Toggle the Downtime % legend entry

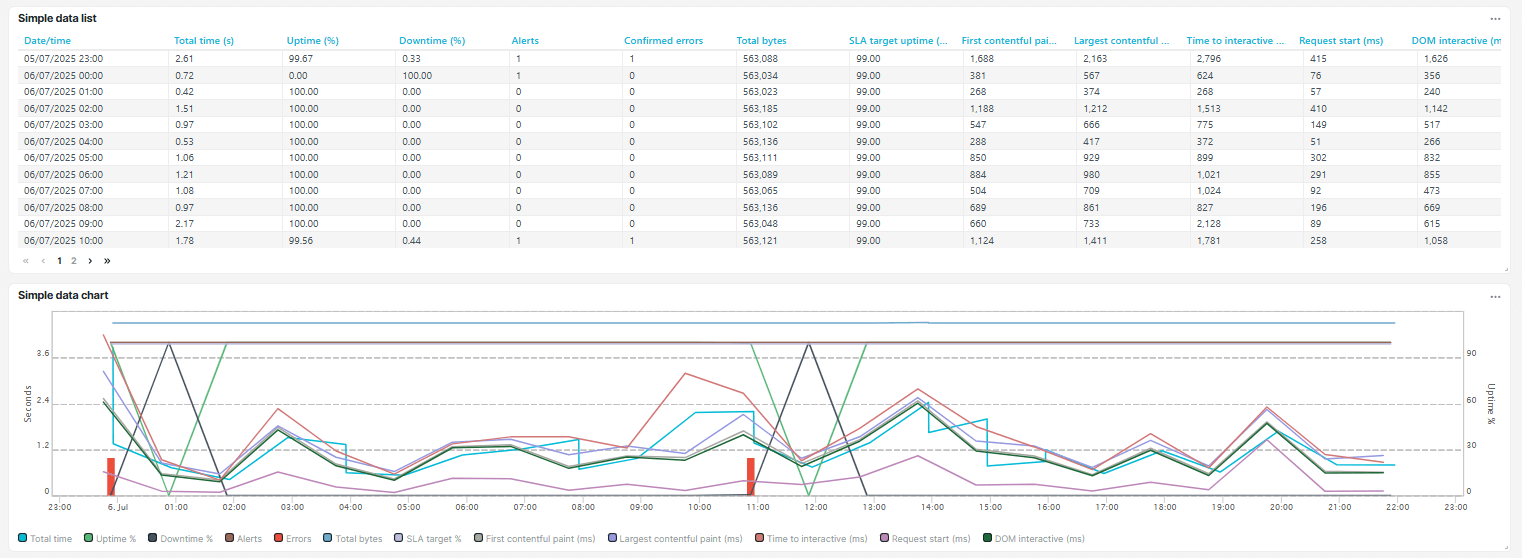180,539
